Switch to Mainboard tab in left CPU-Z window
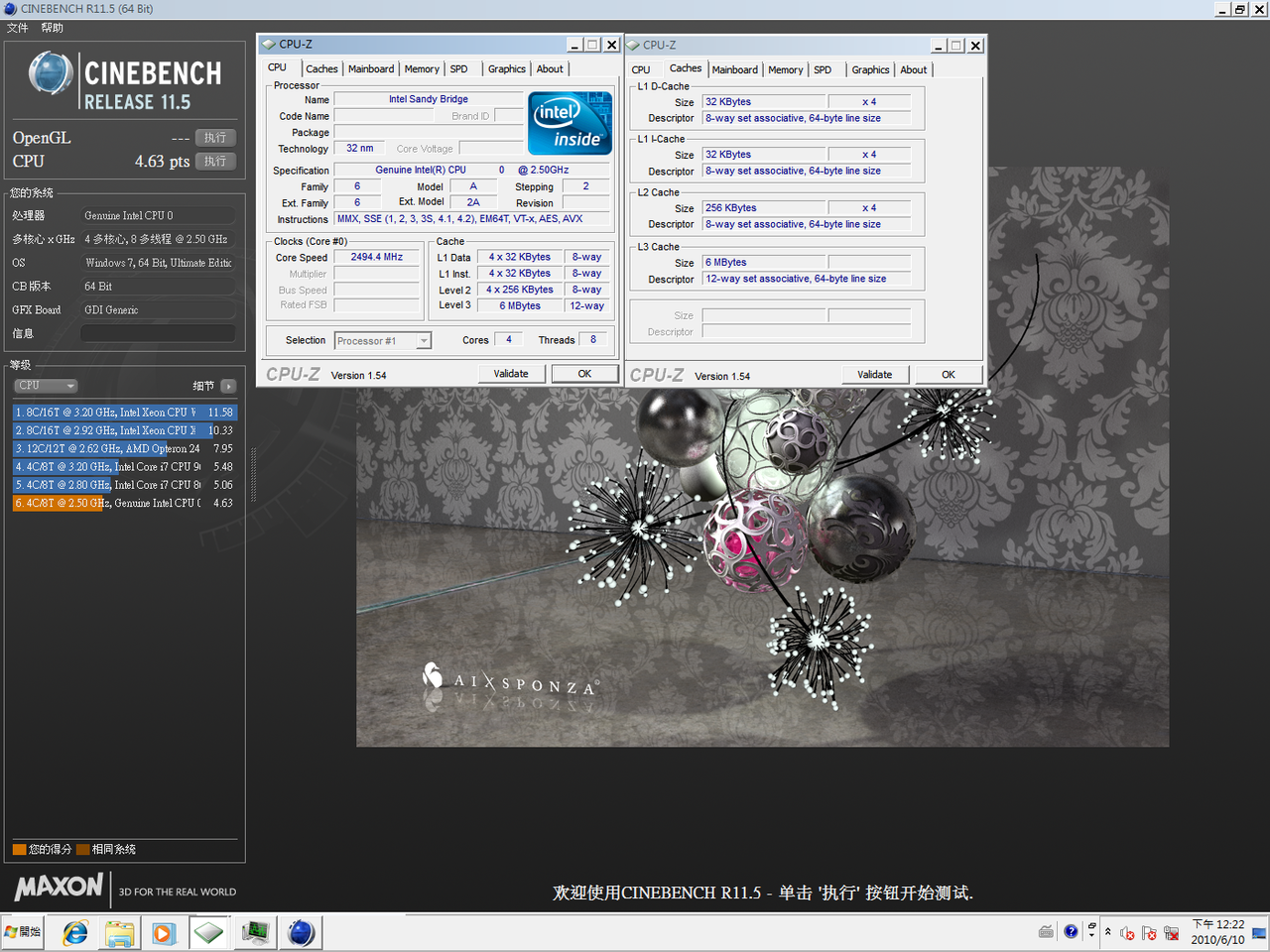This screenshot has width=1270, height=952. point(371,69)
